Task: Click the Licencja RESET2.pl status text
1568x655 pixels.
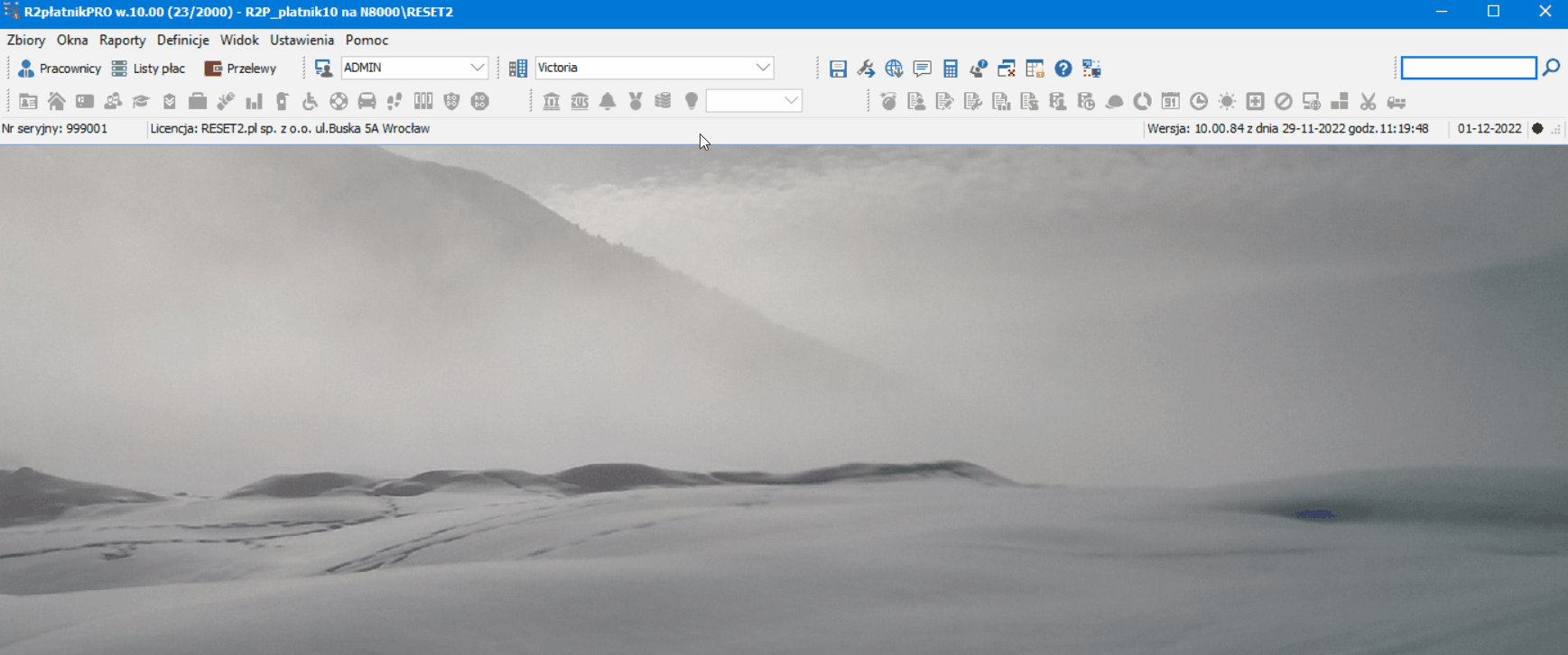Action: tap(290, 129)
